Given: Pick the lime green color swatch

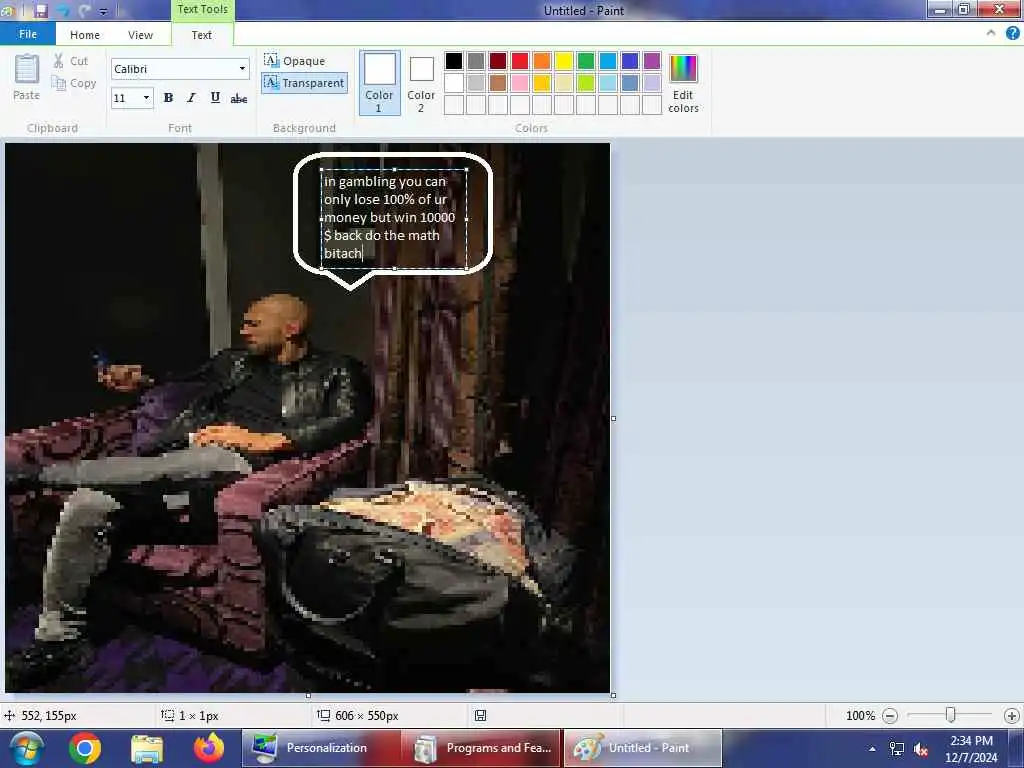Looking at the screenshot, I should (x=586, y=82).
